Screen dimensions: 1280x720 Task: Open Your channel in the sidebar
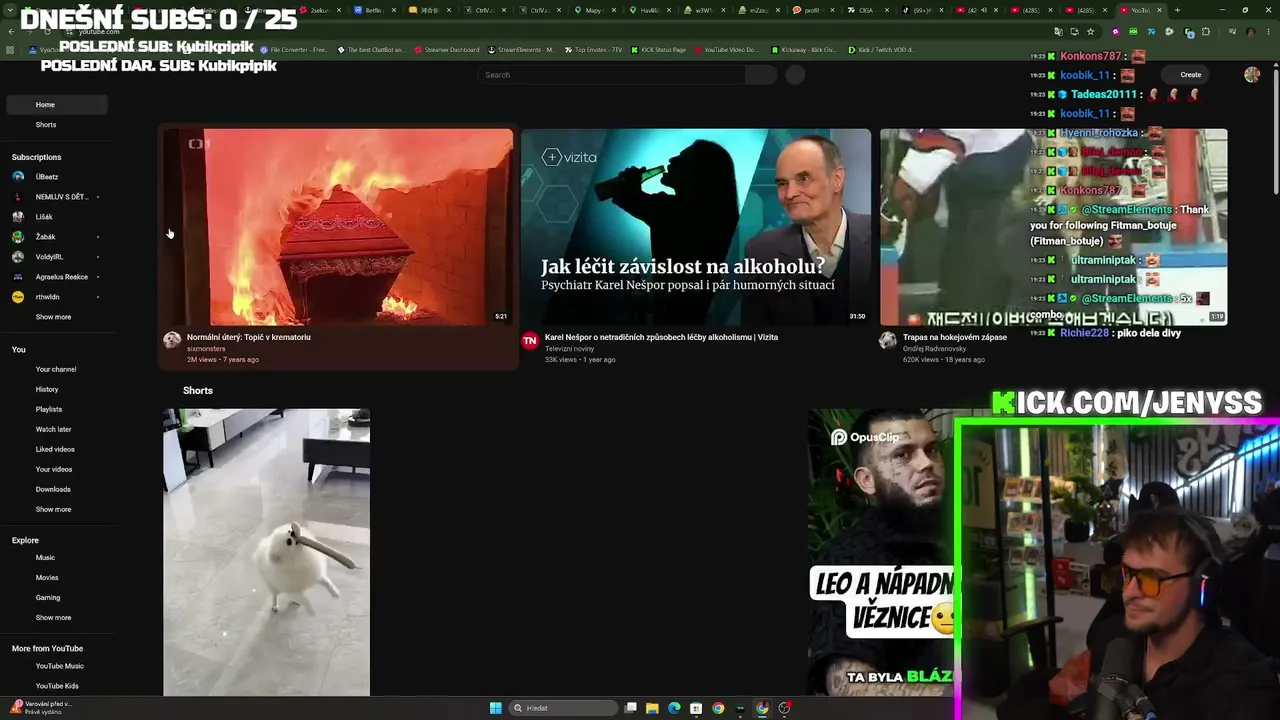56,370
